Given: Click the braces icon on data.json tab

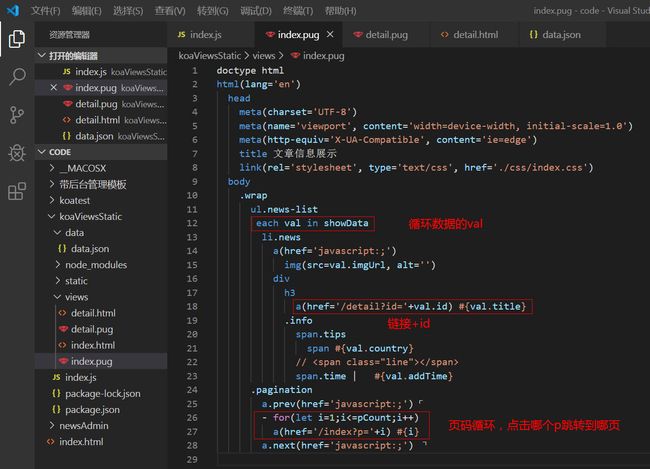Looking at the screenshot, I should (x=534, y=34).
